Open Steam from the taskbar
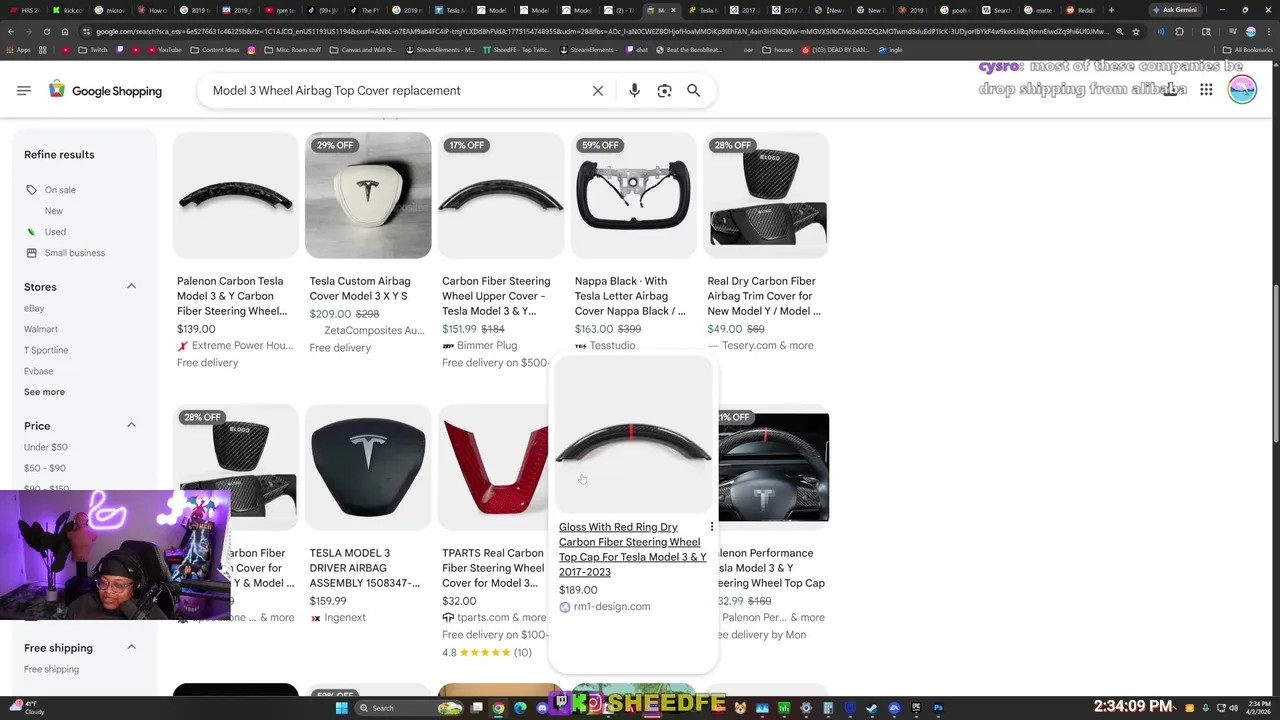 pyautogui.click(x=872, y=708)
